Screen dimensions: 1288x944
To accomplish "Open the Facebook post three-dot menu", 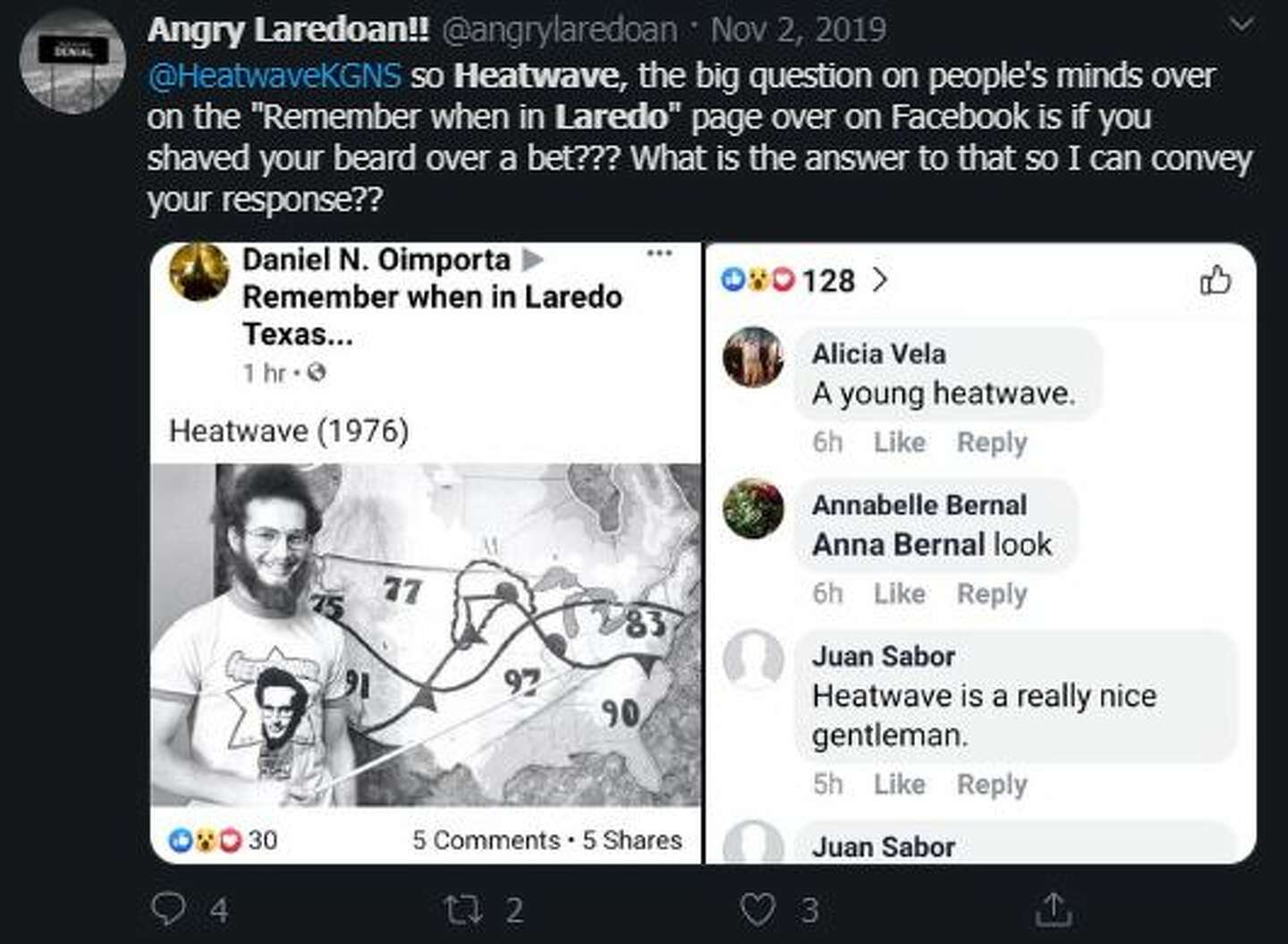I will tap(659, 253).
